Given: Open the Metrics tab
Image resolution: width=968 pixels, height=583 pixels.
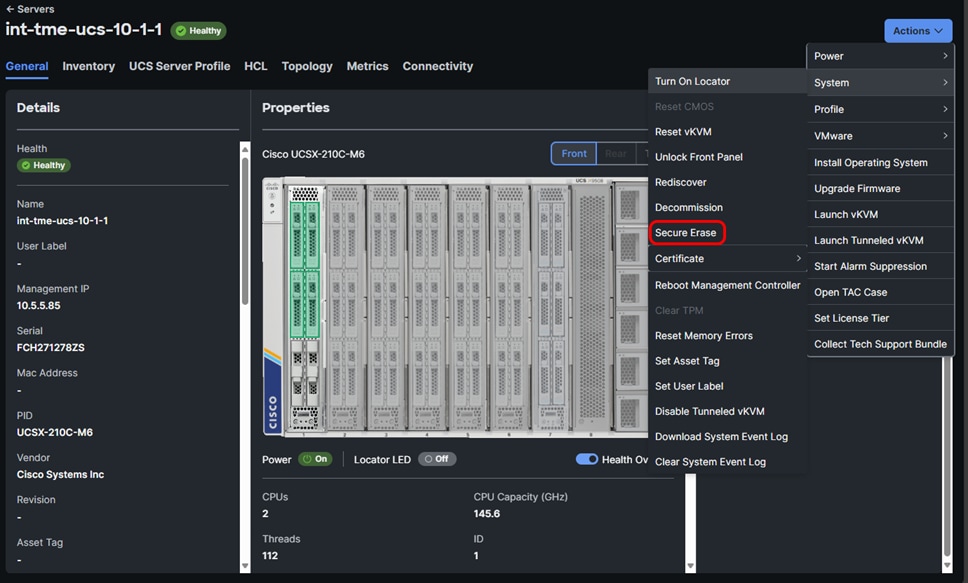Looking at the screenshot, I should [x=367, y=66].
